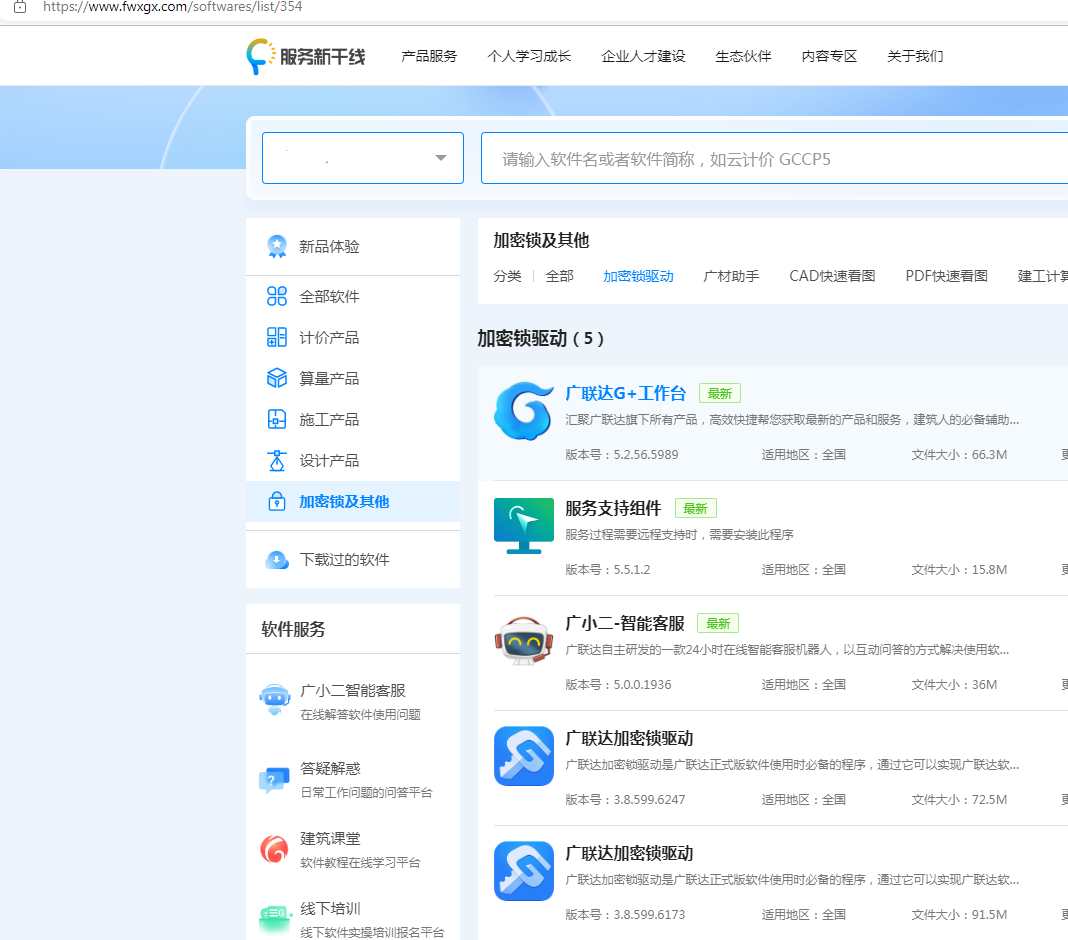The width and height of the screenshot is (1068, 940).
Task: Select the PDF快速看图 category filter
Action: click(946, 276)
